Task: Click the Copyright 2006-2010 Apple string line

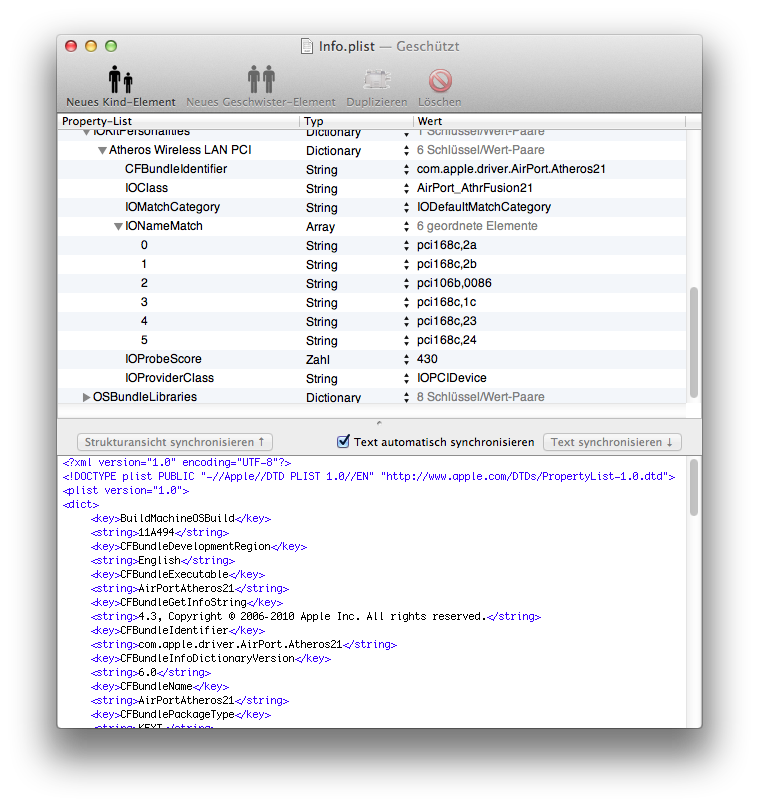Action: 315,616
